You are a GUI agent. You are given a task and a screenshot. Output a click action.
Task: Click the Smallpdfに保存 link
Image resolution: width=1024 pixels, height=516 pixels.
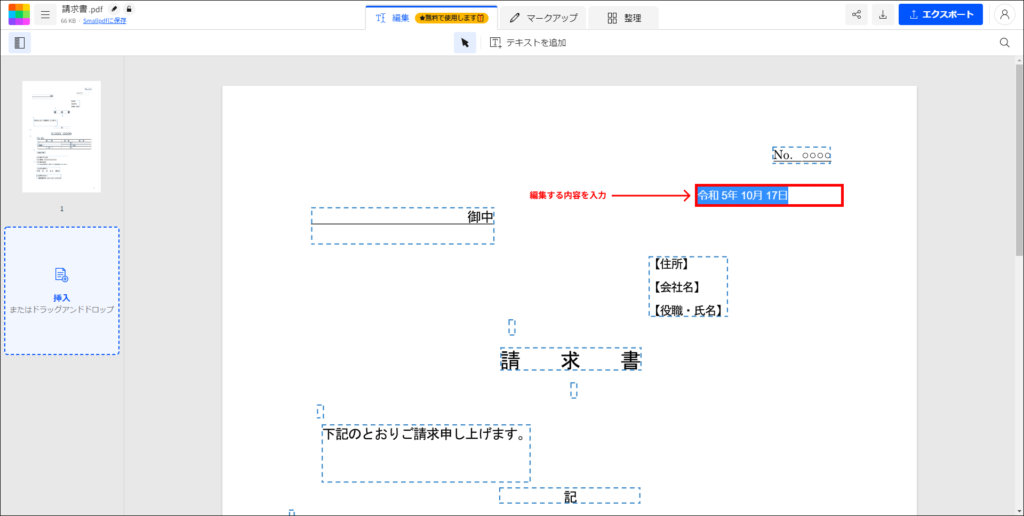pyautogui.click(x=104, y=21)
